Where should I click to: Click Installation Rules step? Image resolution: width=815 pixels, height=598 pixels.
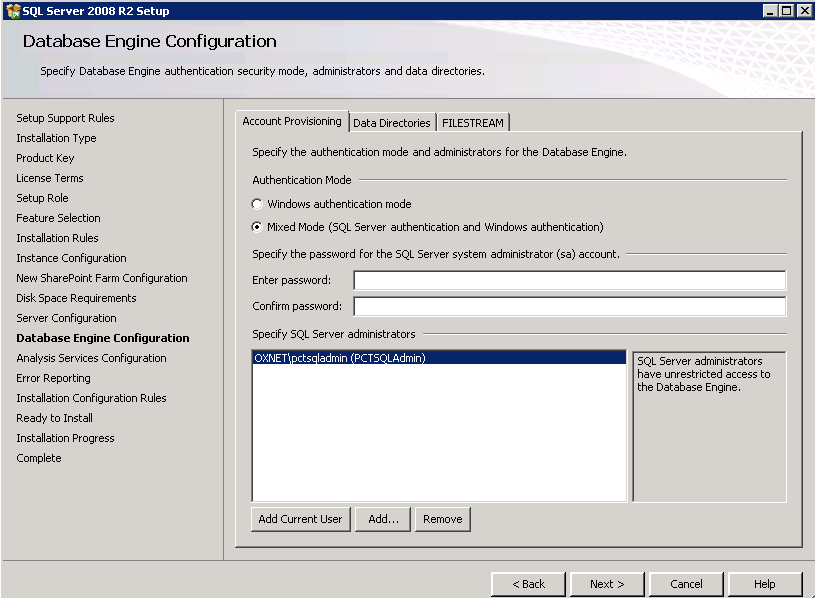tap(57, 238)
